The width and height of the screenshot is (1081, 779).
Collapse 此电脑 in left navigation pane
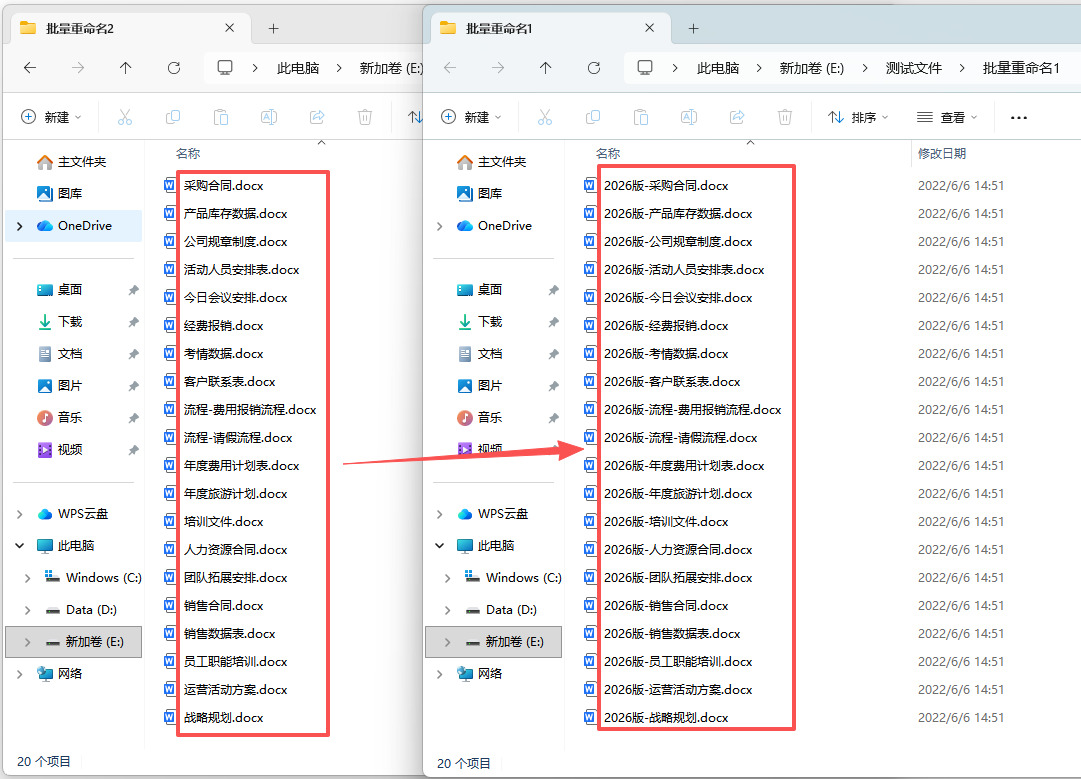20,545
